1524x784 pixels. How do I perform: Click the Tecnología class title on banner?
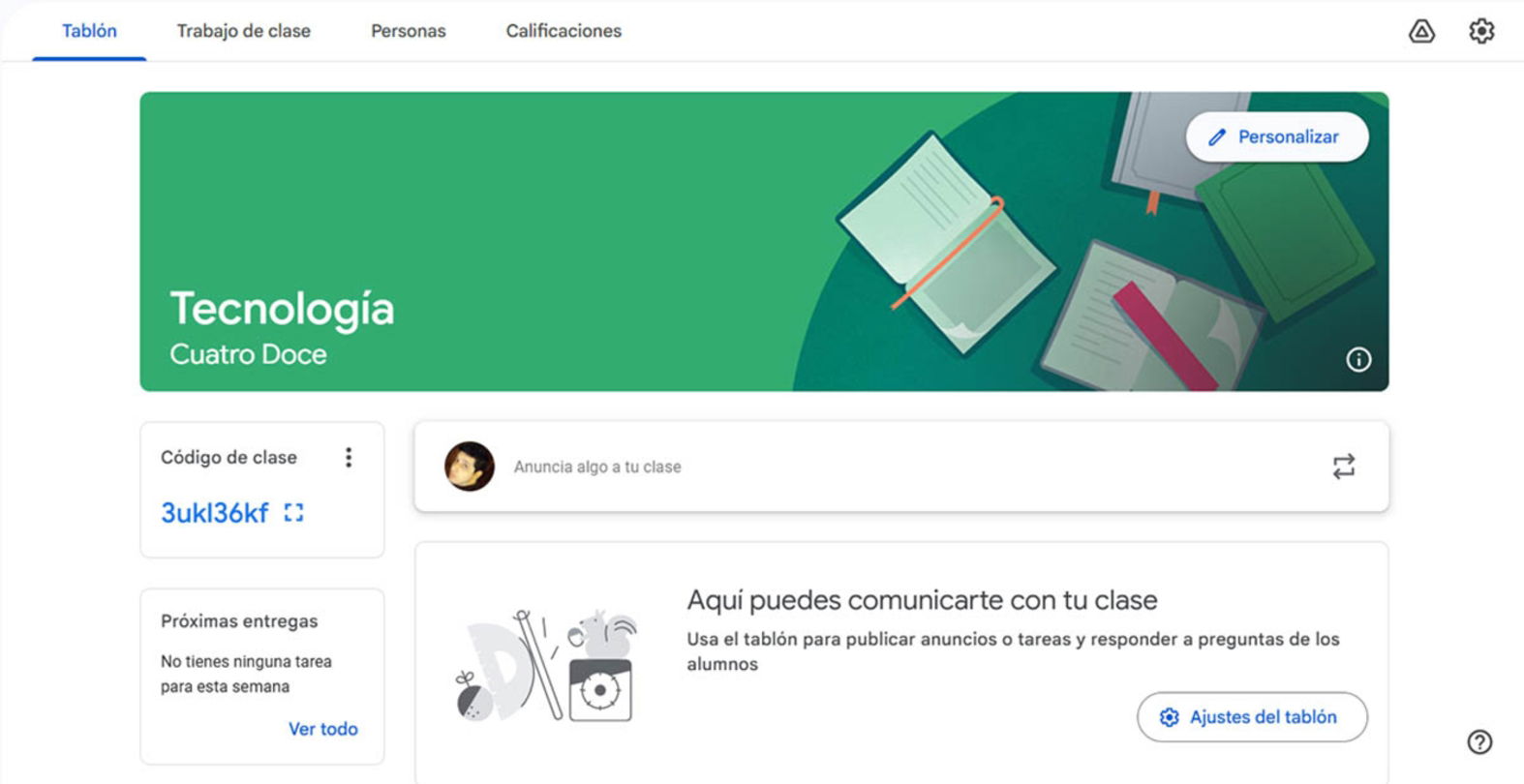pos(282,310)
